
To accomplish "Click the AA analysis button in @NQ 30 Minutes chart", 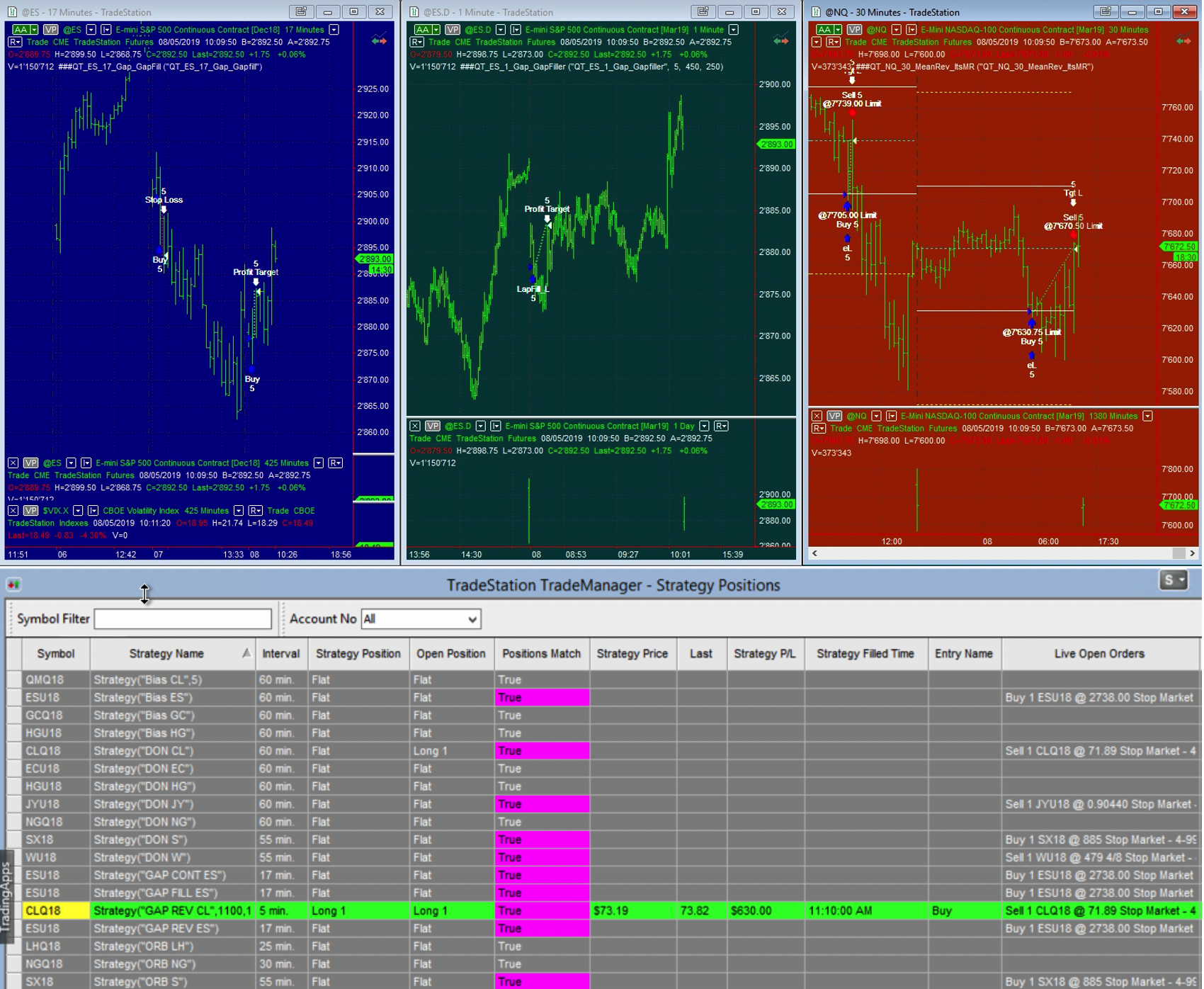I will pos(829,30).
